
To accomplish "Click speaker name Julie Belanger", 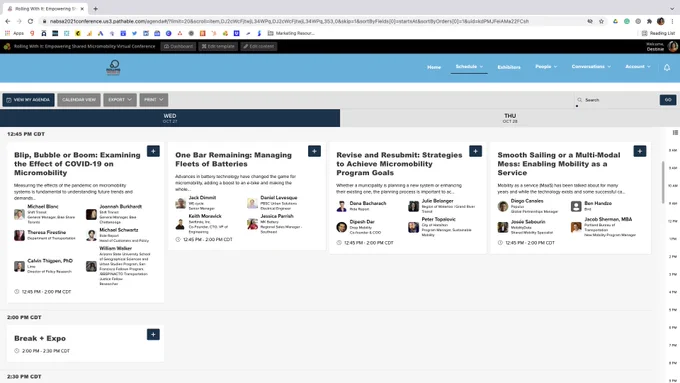I will point(437,201).
